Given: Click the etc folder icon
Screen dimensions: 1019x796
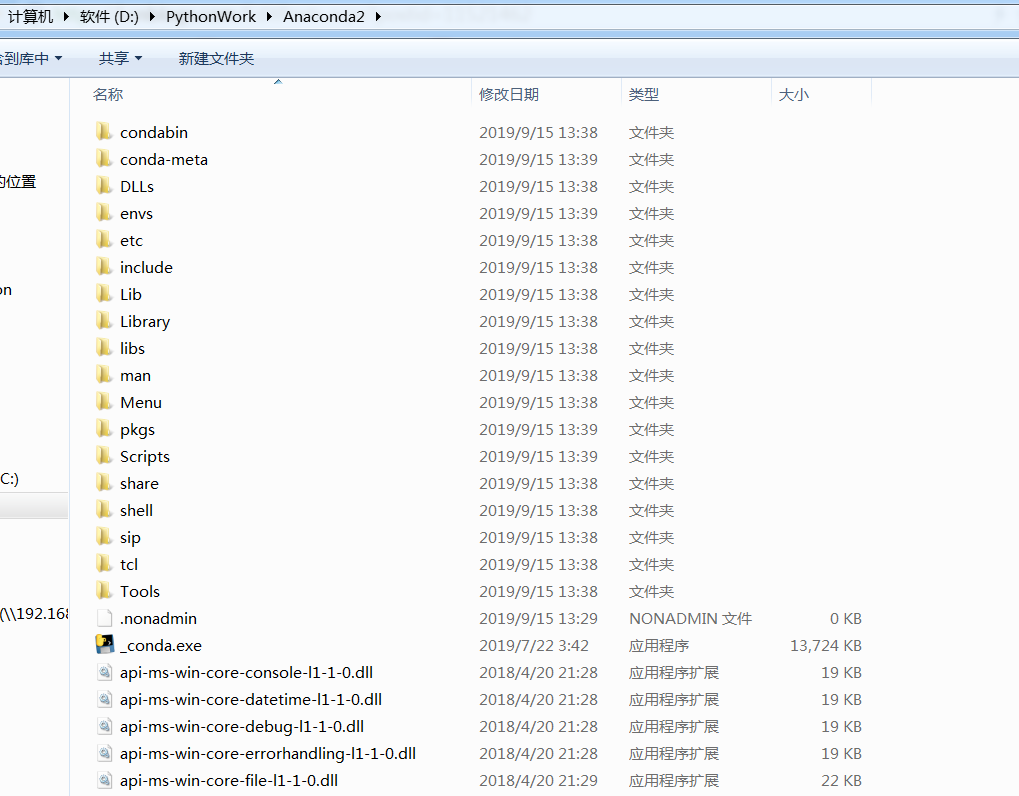Looking at the screenshot, I should click(x=104, y=240).
